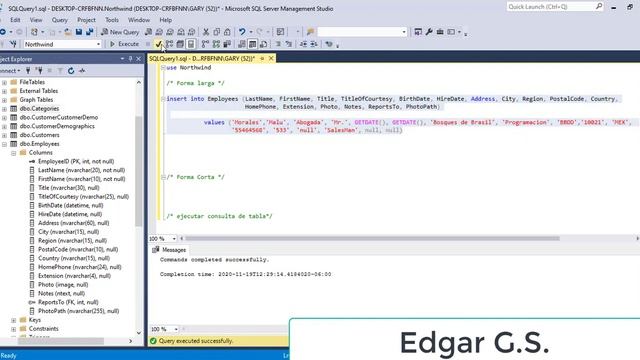
Task: Open the Window menu
Action: tap(139, 20)
